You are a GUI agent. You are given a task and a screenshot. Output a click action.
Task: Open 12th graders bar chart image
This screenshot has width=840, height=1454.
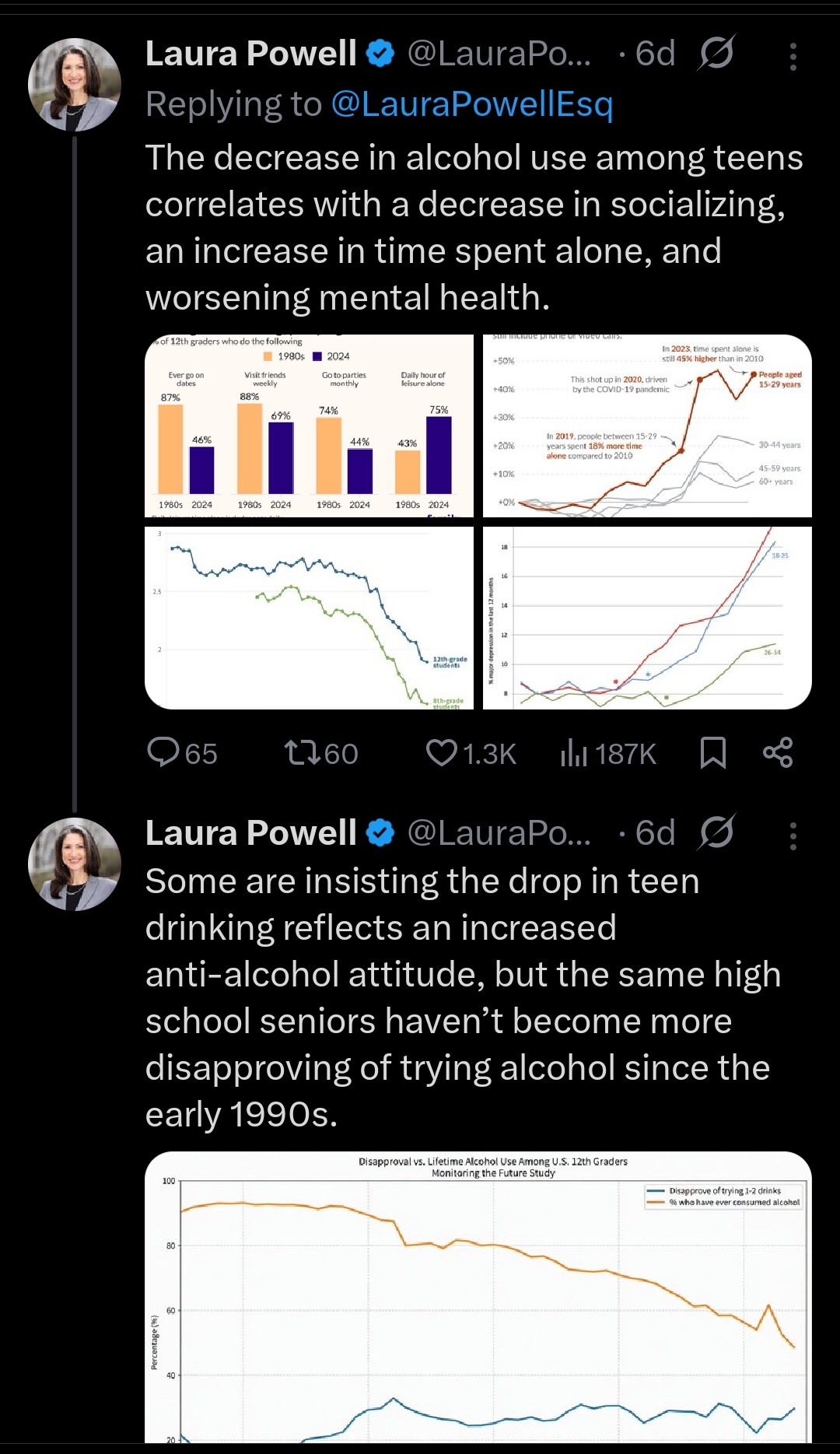[x=309, y=426]
